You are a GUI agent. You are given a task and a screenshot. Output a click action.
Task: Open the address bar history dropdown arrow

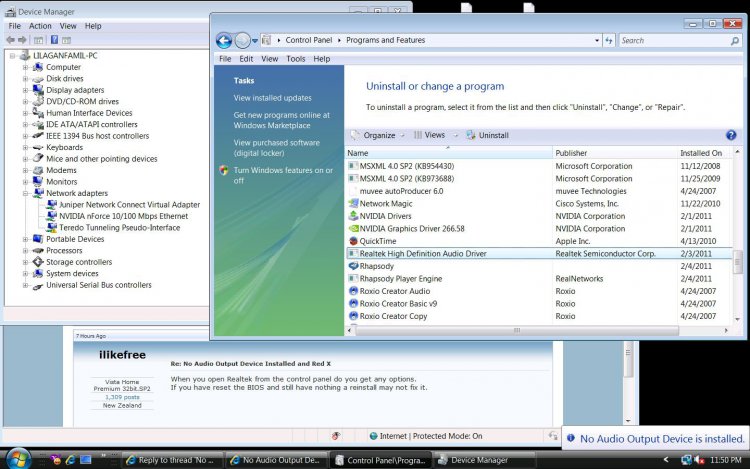pos(597,41)
